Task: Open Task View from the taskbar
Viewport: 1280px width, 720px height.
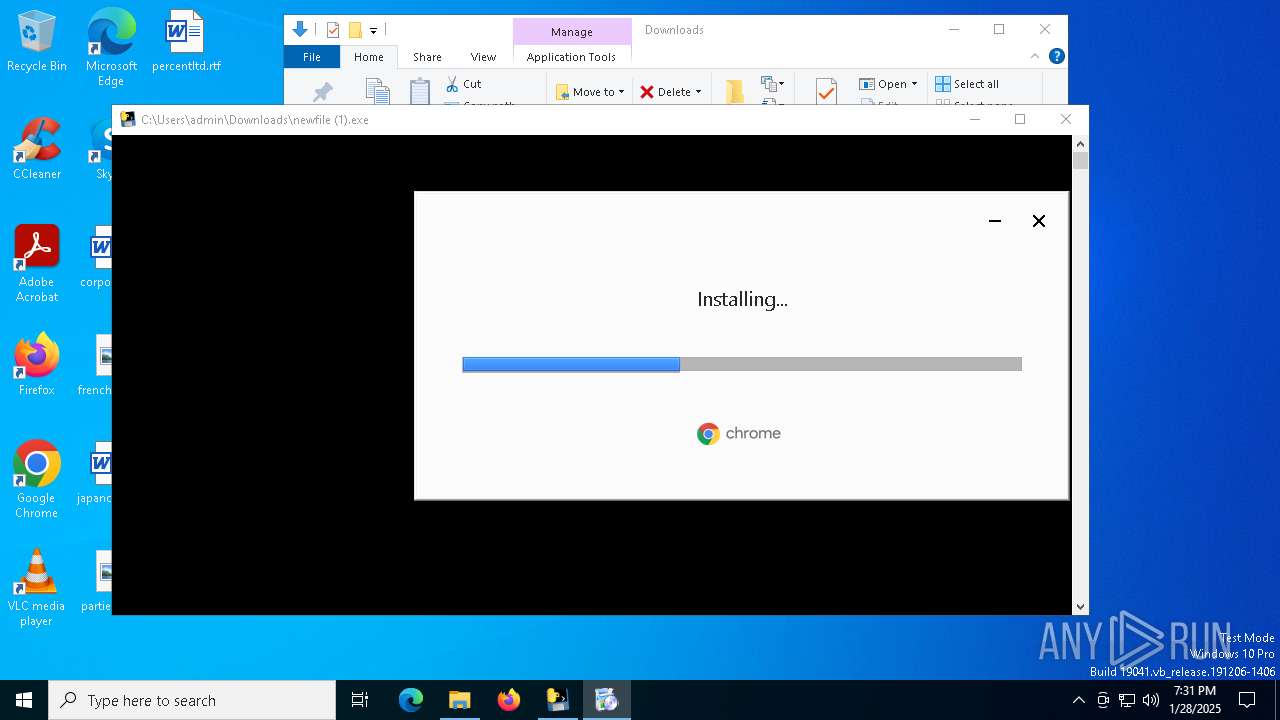Action: [x=360, y=700]
